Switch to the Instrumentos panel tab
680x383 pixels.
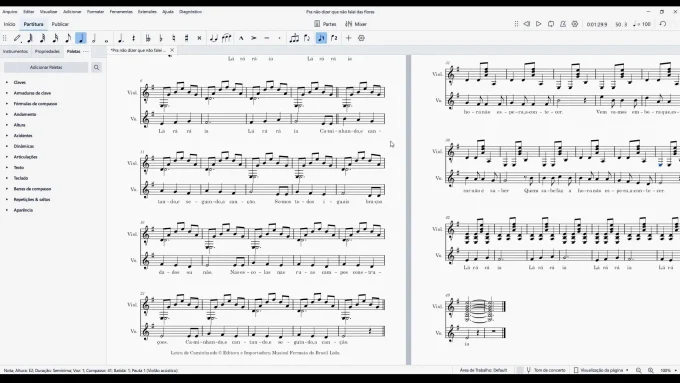tap(15, 51)
